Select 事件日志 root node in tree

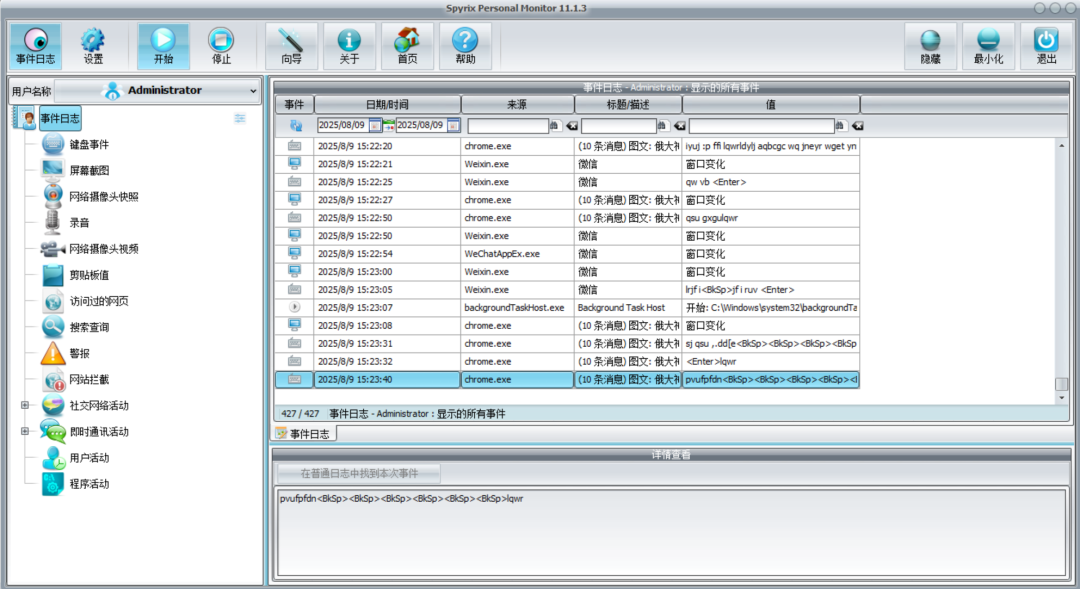tap(60, 118)
